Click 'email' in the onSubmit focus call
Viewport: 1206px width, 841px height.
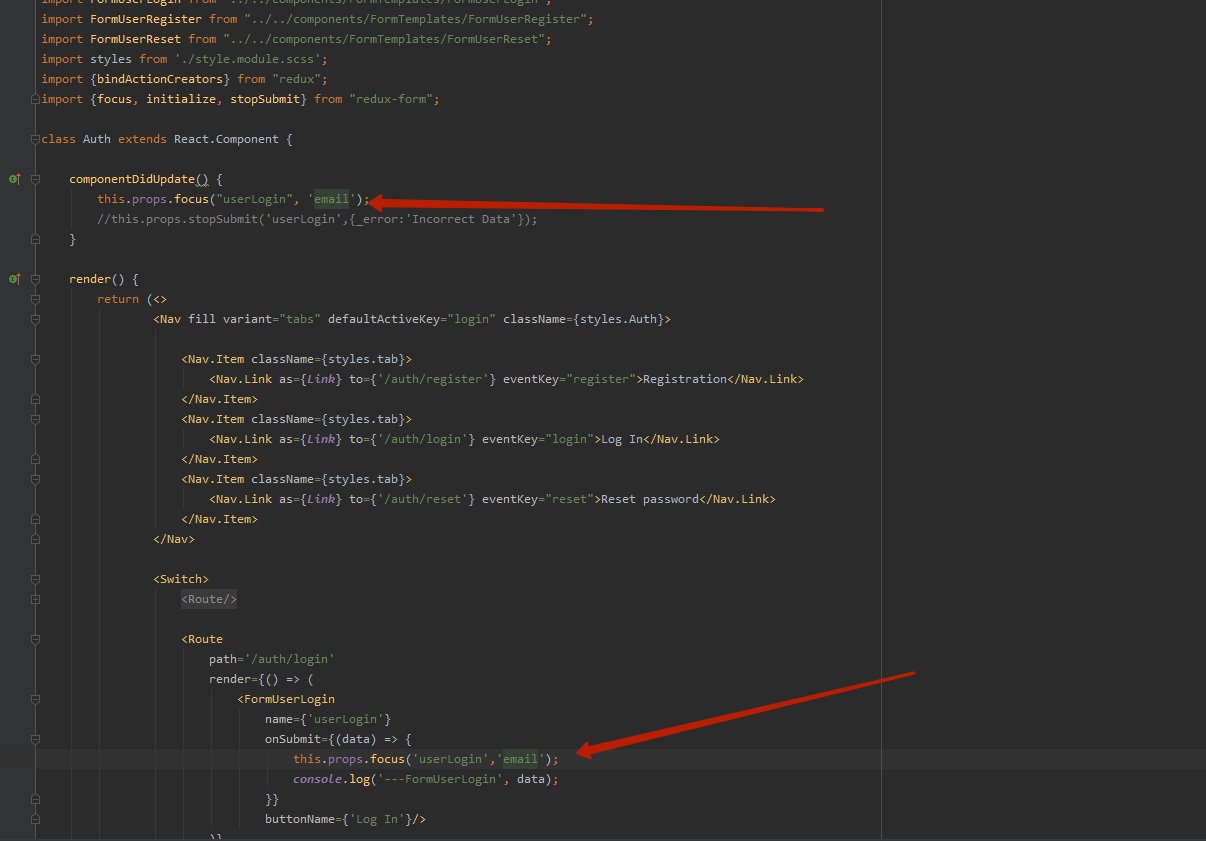point(520,759)
